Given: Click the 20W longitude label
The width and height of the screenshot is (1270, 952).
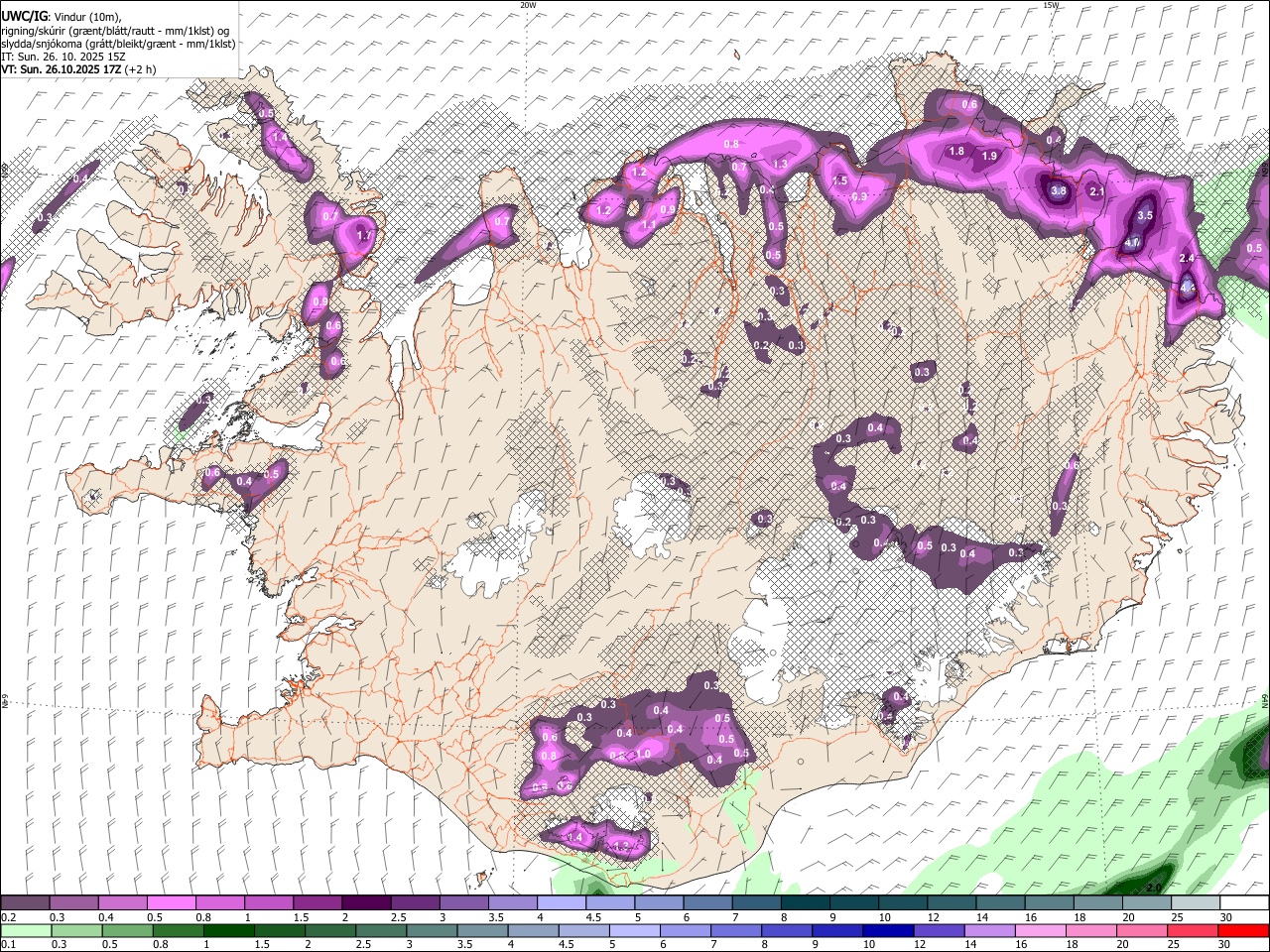Looking at the screenshot, I should click(528, 5).
